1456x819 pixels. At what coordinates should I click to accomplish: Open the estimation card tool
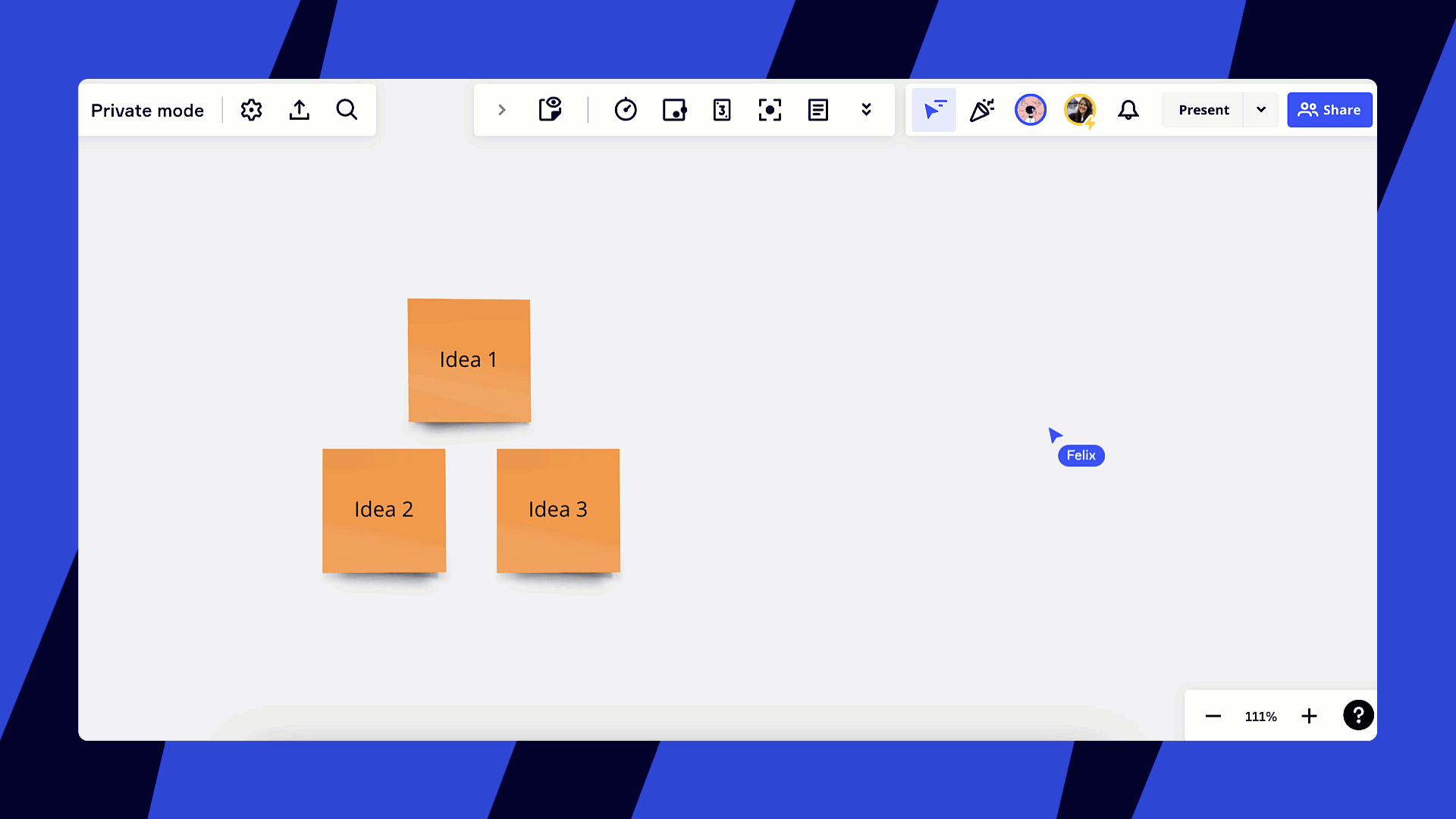[722, 110]
